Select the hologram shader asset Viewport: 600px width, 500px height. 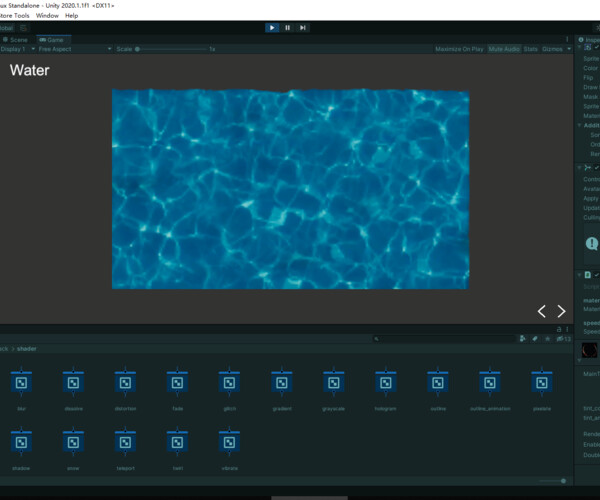tap(386, 389)
